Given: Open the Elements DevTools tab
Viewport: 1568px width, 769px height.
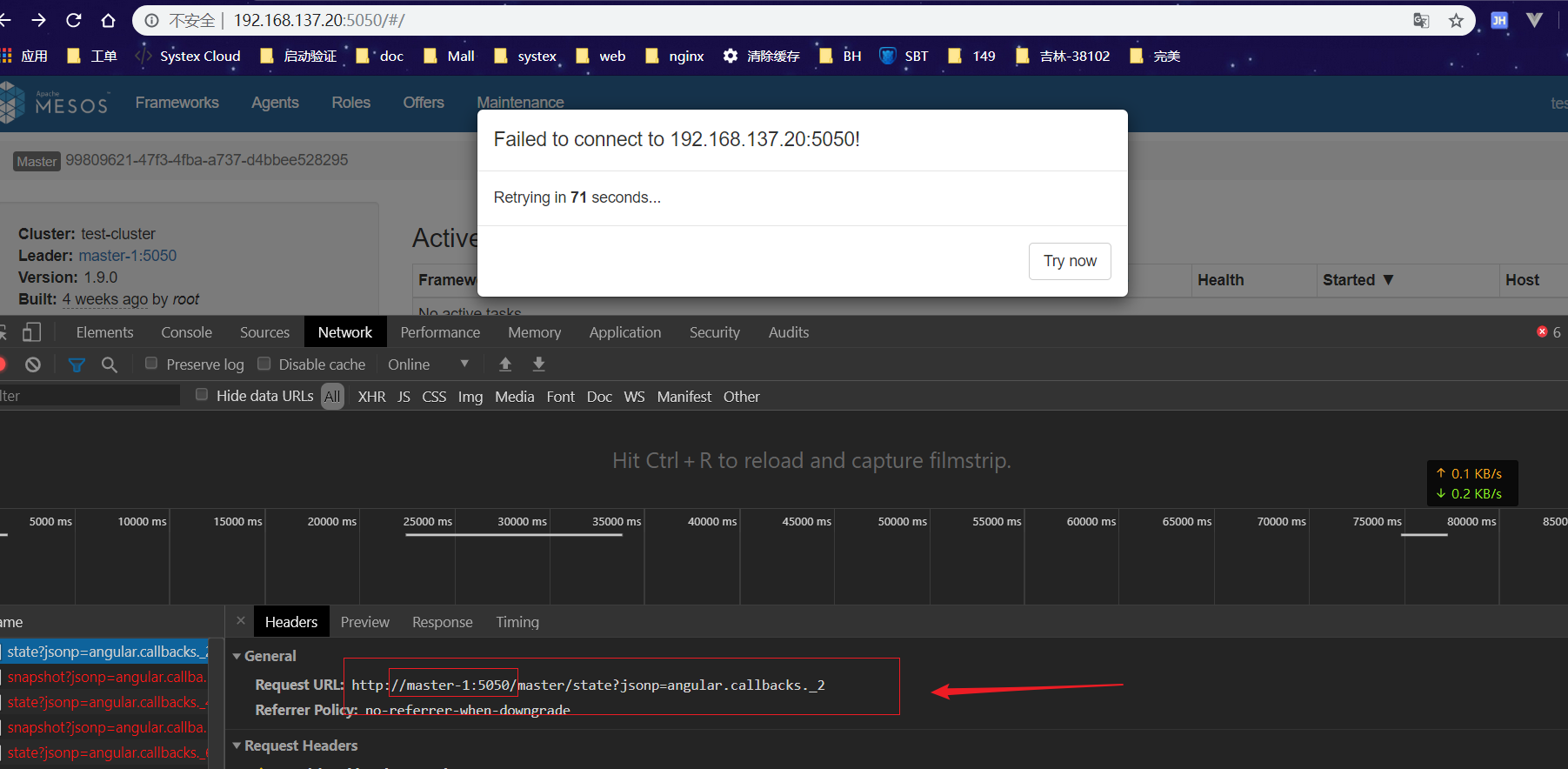Looking at the screenshot, I should (x=104, y=332).
